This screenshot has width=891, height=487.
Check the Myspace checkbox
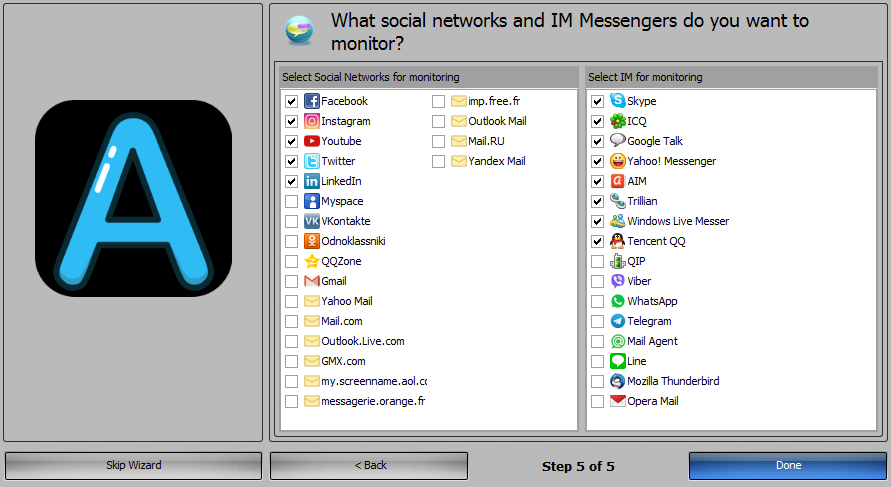(x=291, y=201)
